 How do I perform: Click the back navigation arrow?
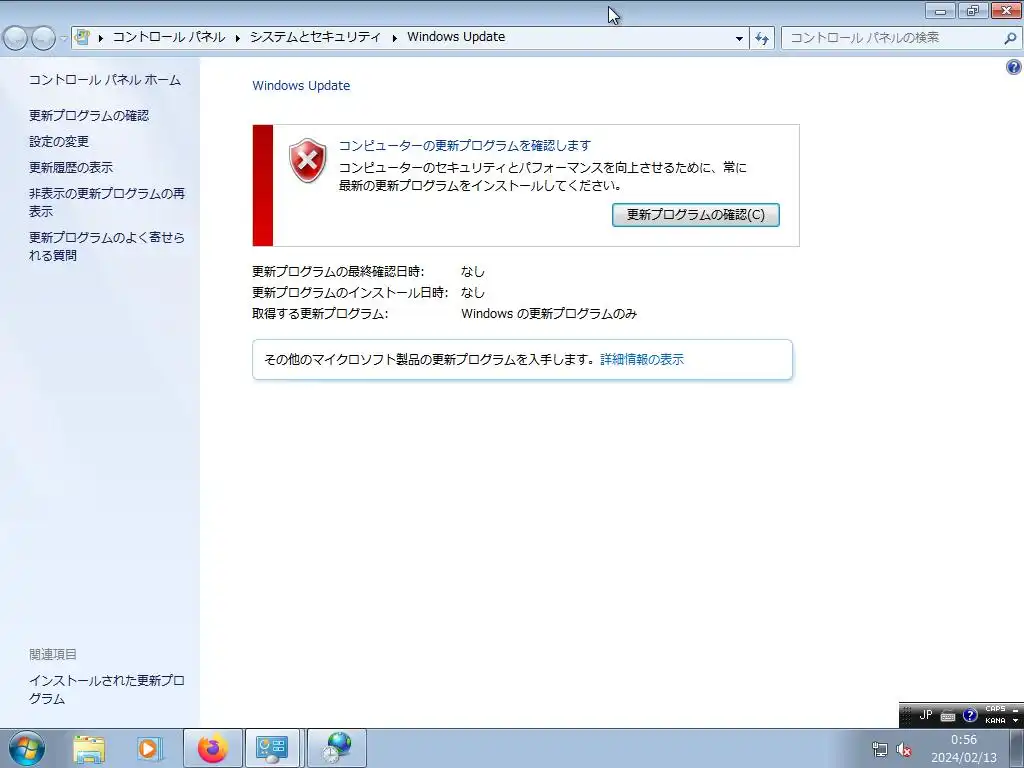16,39
